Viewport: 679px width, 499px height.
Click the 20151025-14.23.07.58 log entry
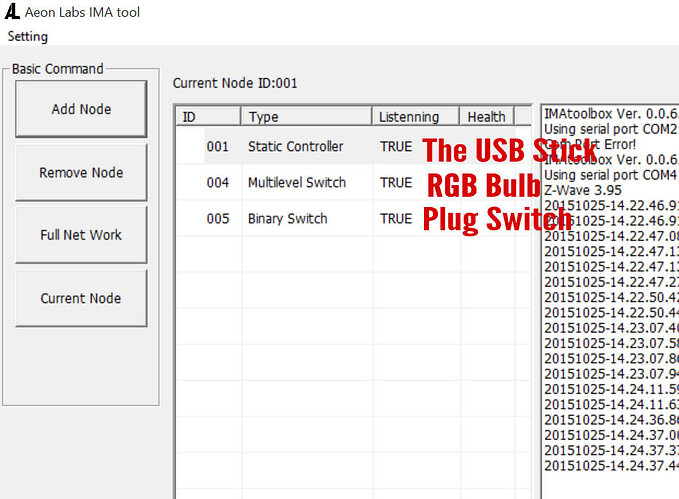pos(611,343)
